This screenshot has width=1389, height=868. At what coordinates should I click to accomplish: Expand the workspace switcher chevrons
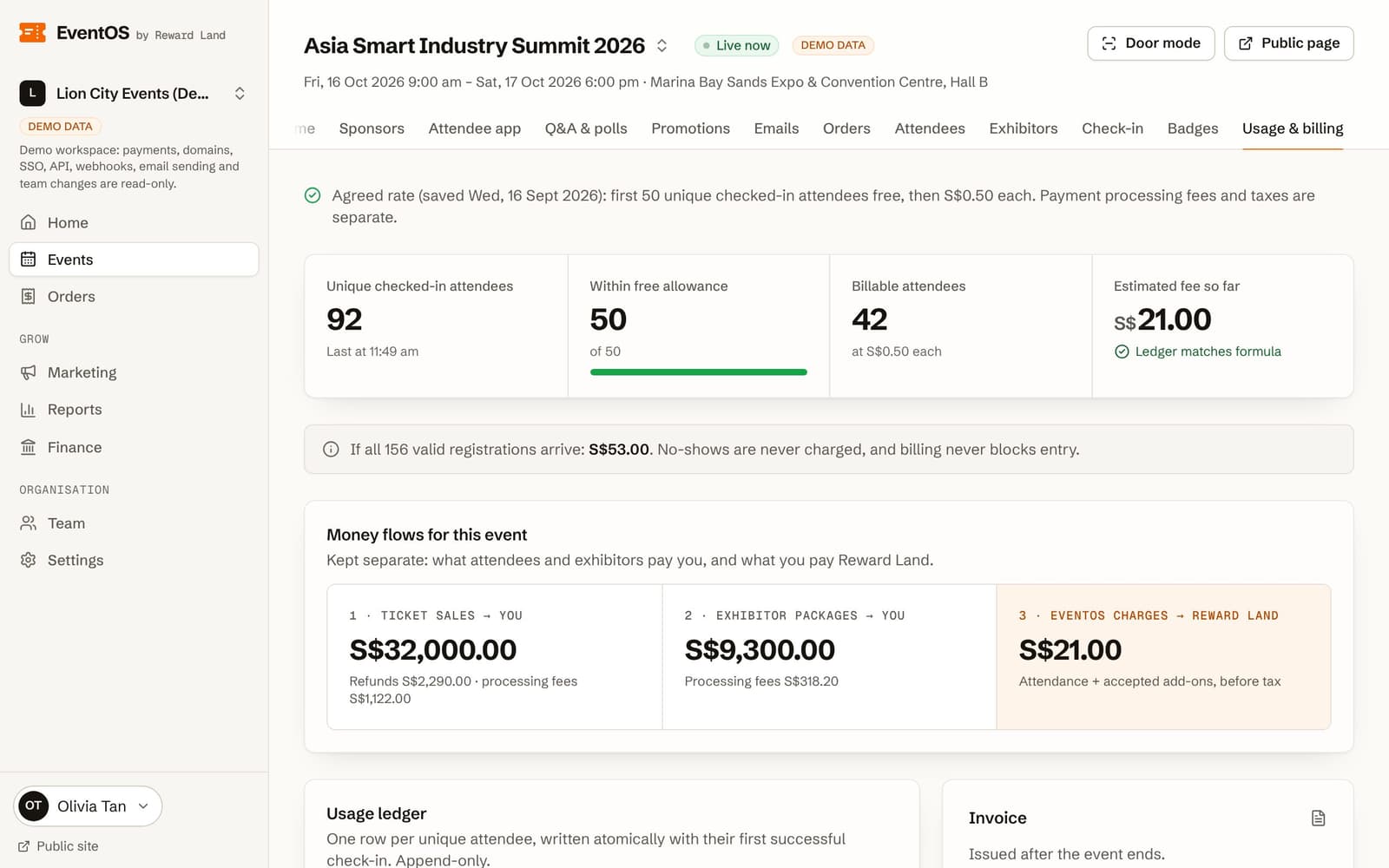240,93
